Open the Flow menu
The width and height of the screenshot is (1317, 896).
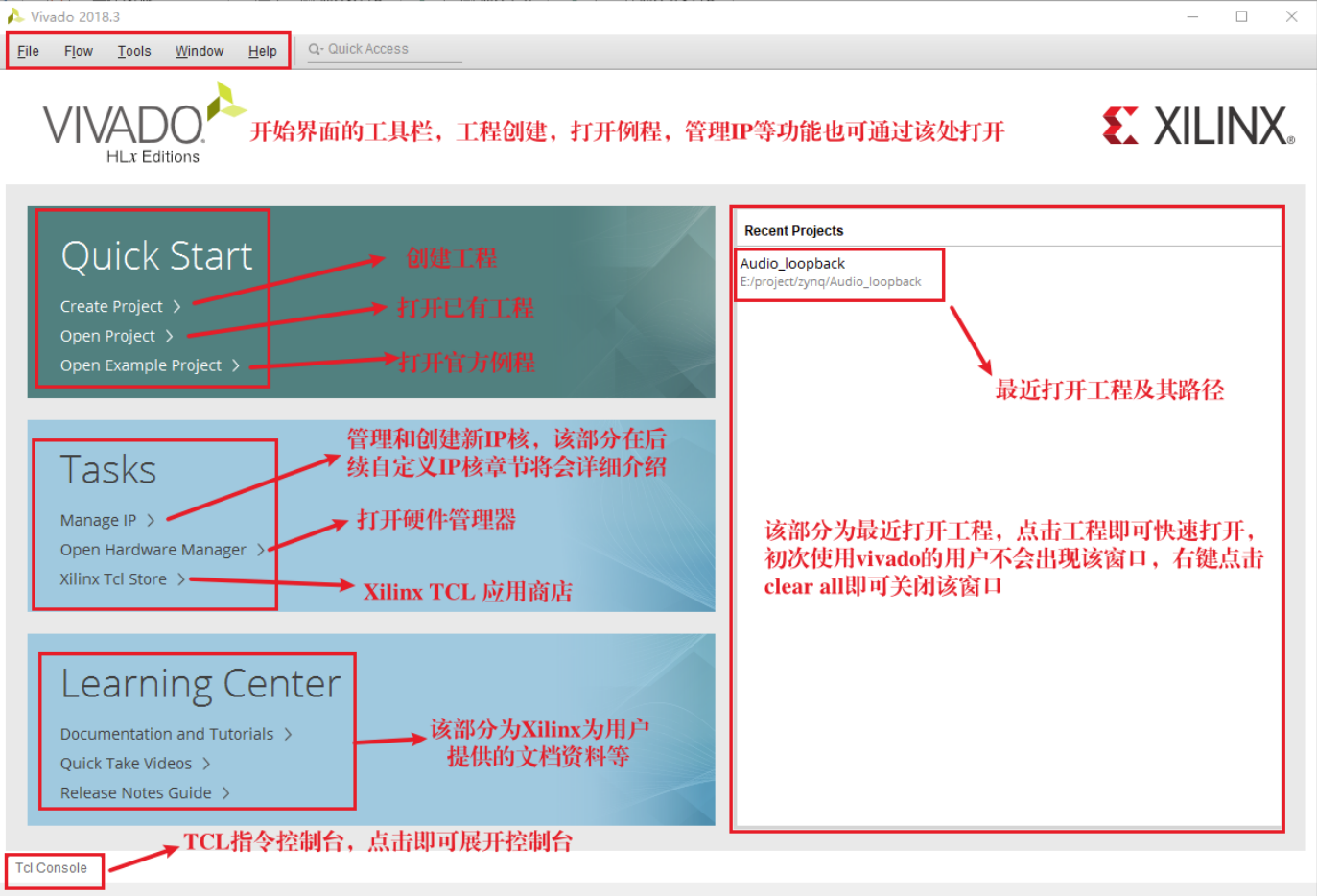pos(79,51)
